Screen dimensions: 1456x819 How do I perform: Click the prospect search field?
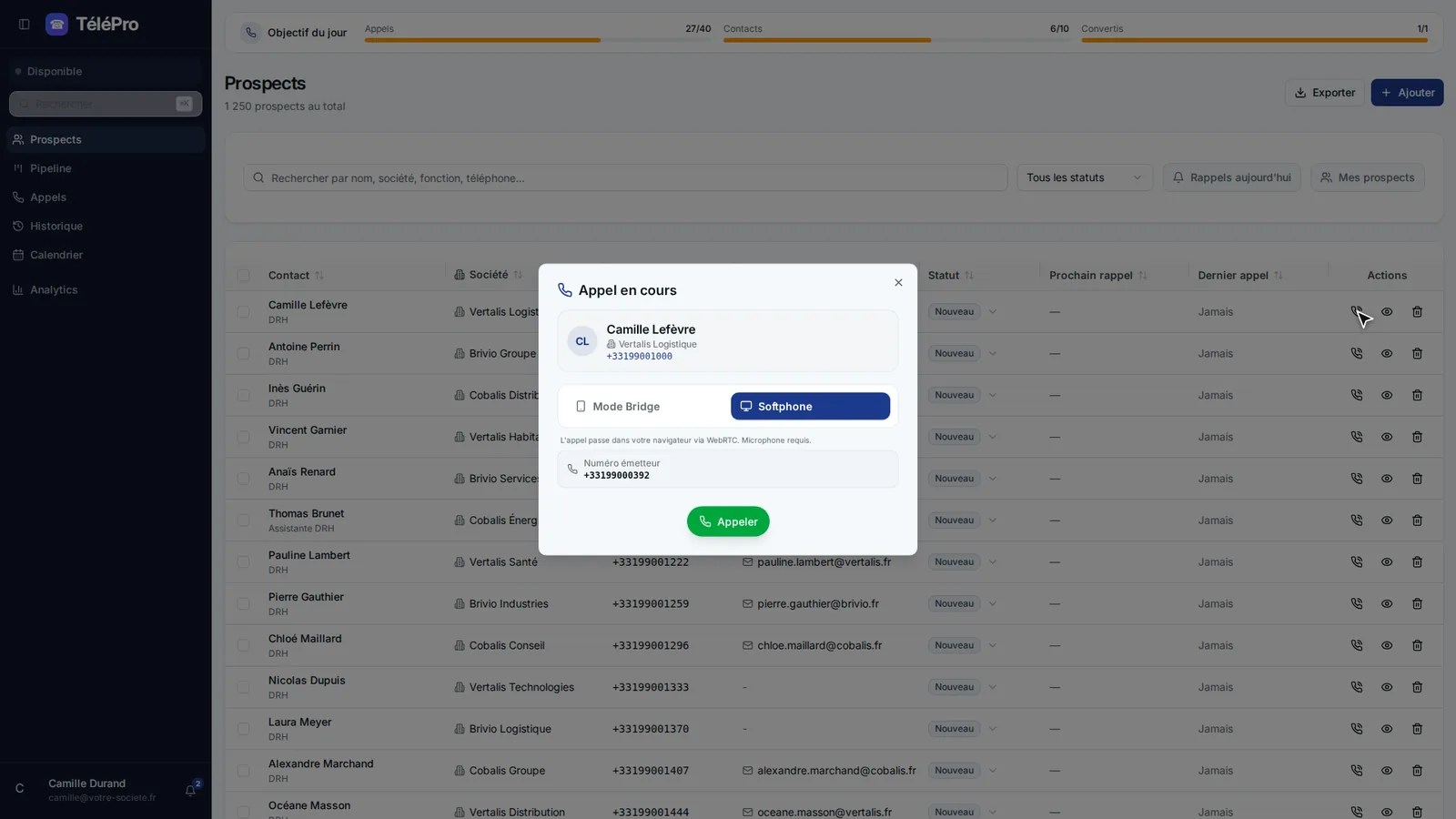[x=625, y=177]
